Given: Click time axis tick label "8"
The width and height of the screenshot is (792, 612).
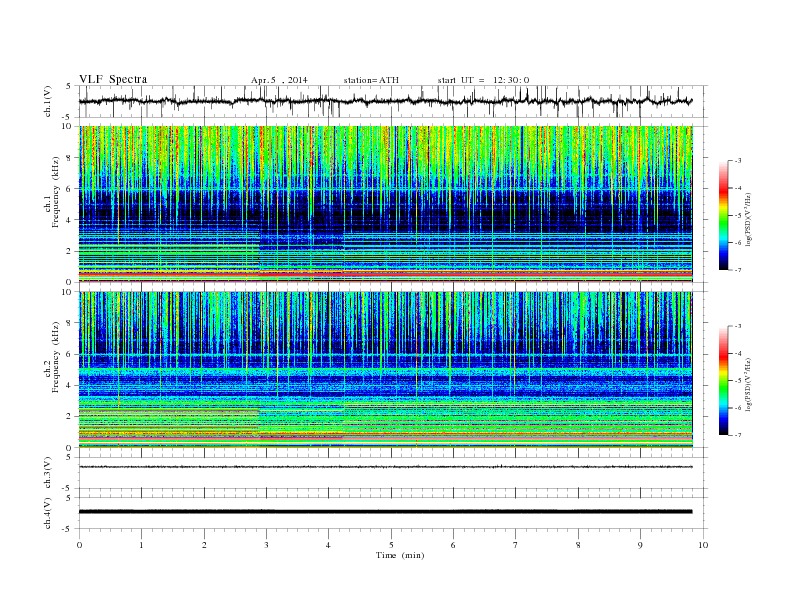Looking at the screenshot, I should tap(578, 545).
